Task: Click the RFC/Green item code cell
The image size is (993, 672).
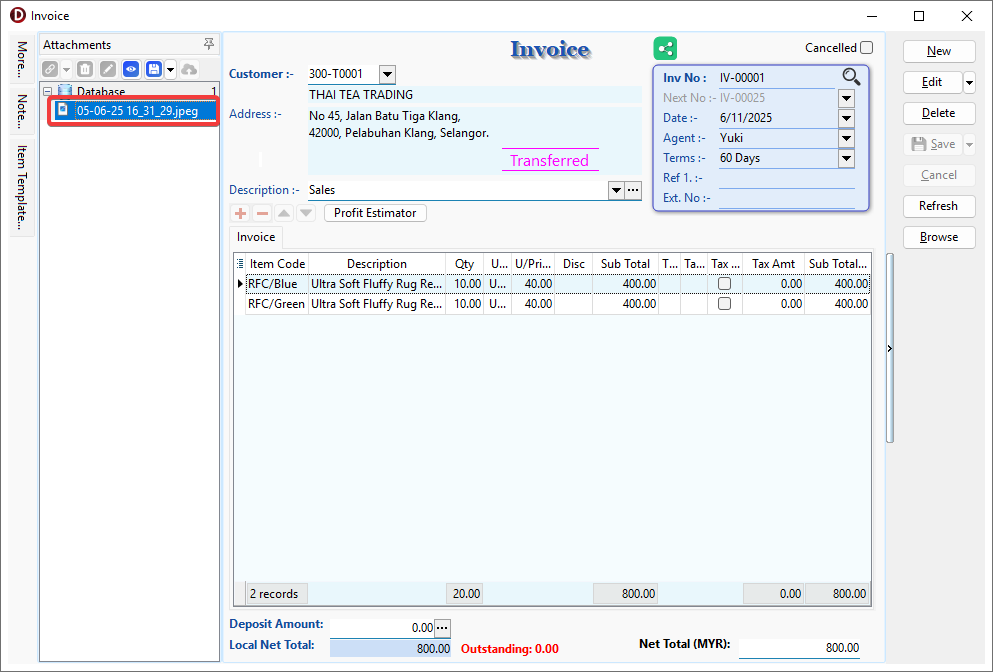Action: [x=277, y=304]
